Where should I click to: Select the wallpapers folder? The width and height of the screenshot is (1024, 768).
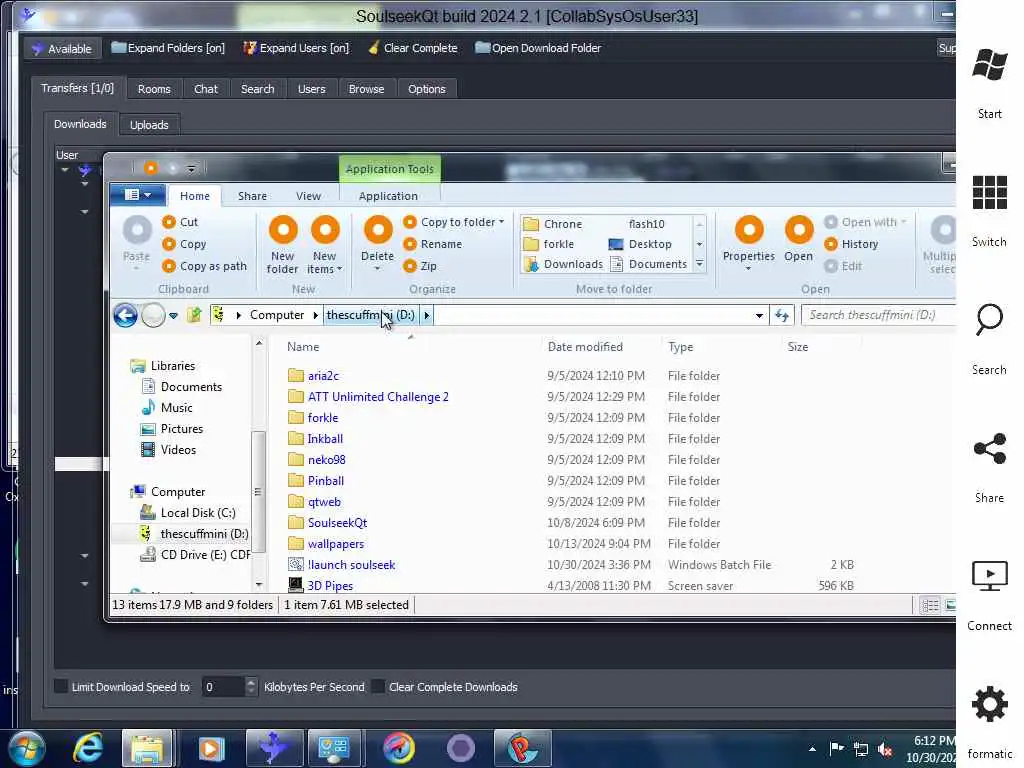326,543
